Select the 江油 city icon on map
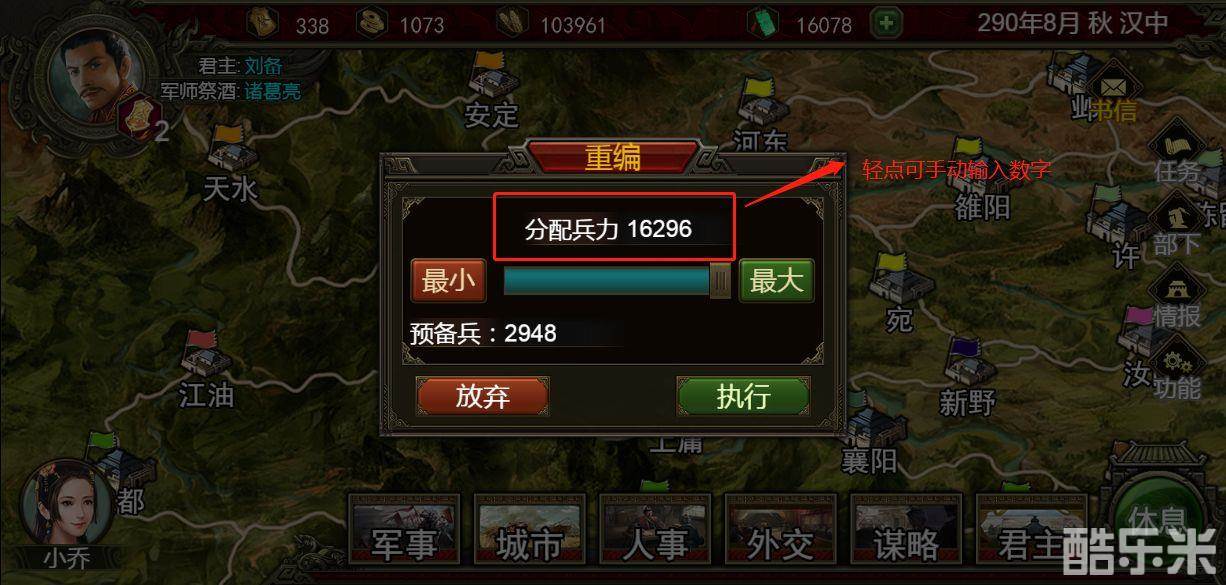The image size is (1226, 585). point(205,357)
